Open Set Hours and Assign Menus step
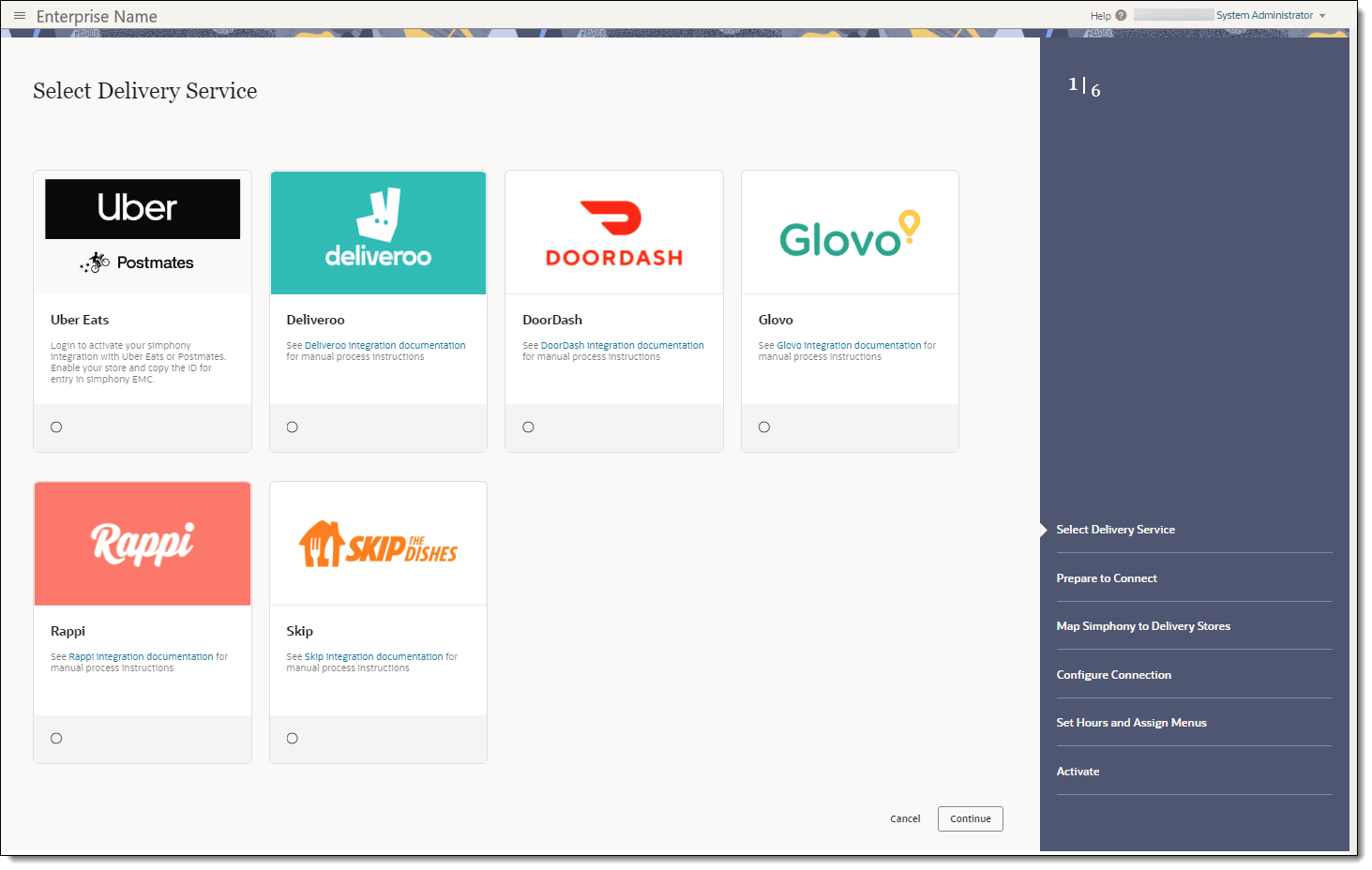Screen dimensions: 1372x870 1131,723
